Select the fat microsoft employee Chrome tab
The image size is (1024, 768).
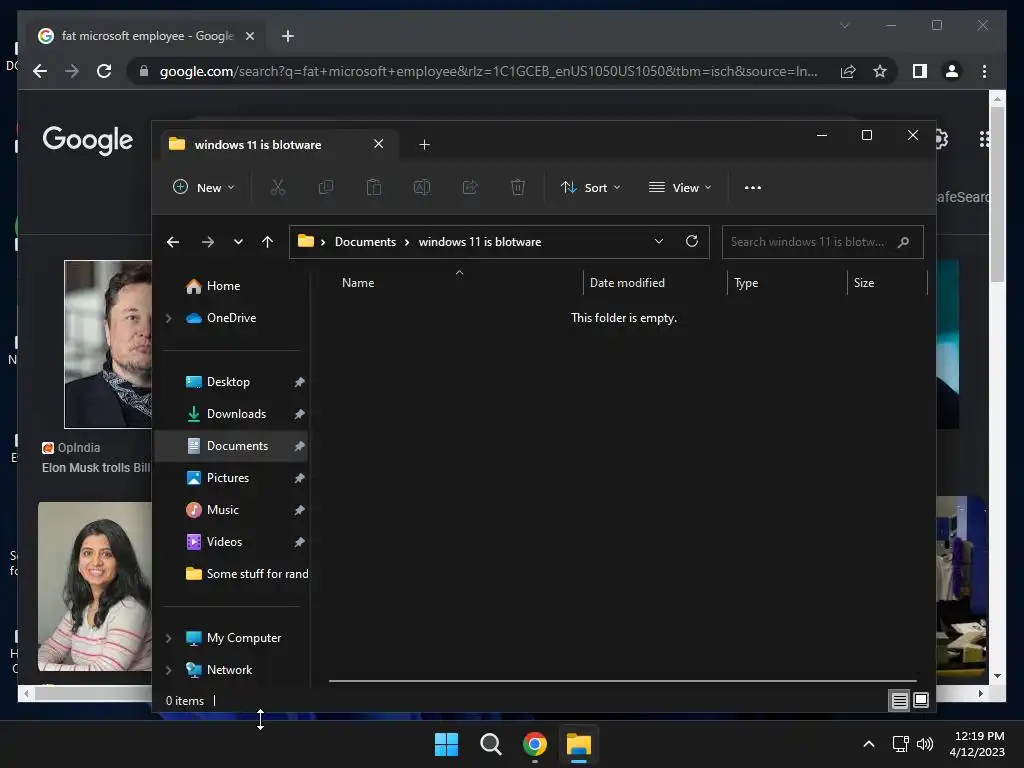147,36
